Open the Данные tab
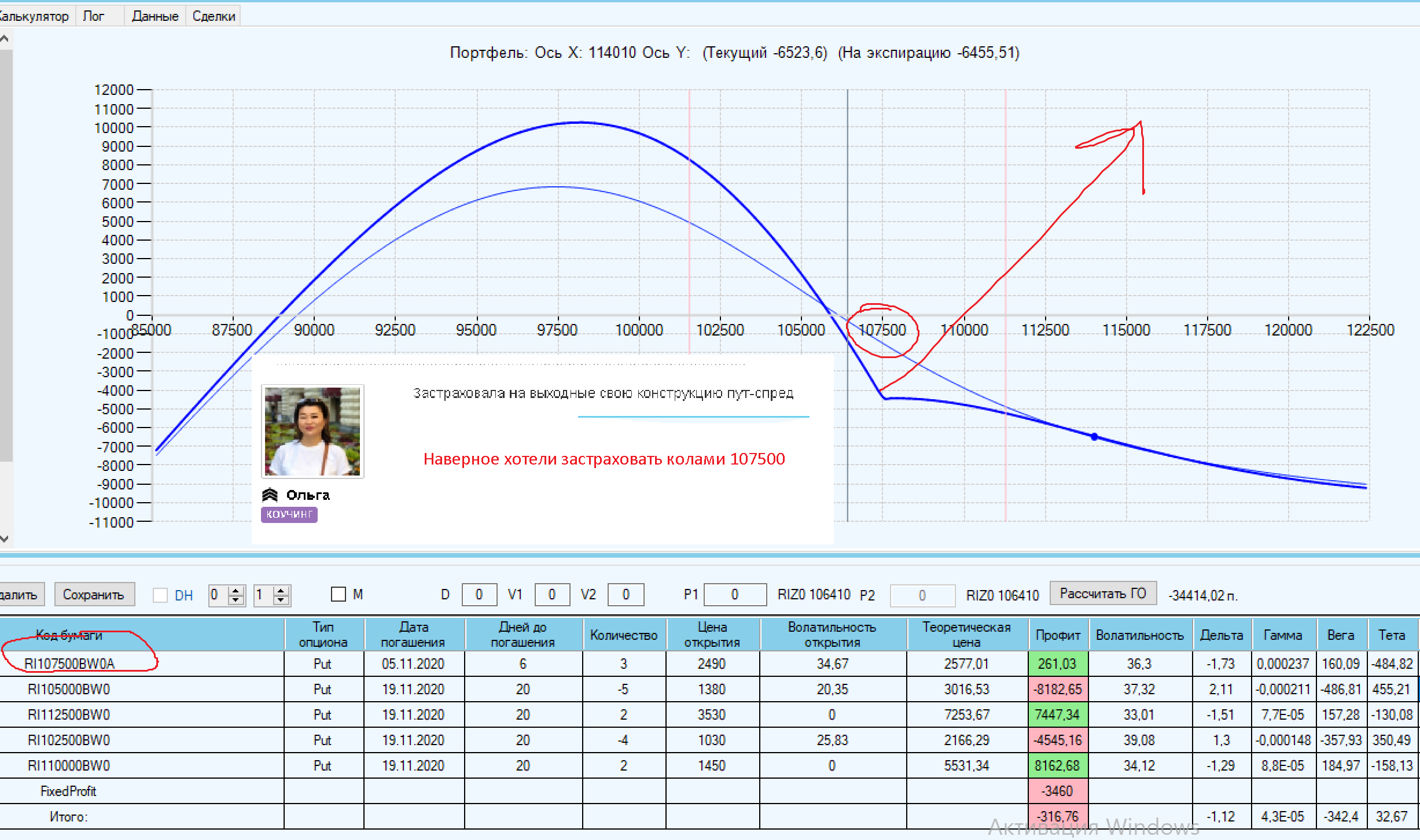 click(x=155, y=16)
